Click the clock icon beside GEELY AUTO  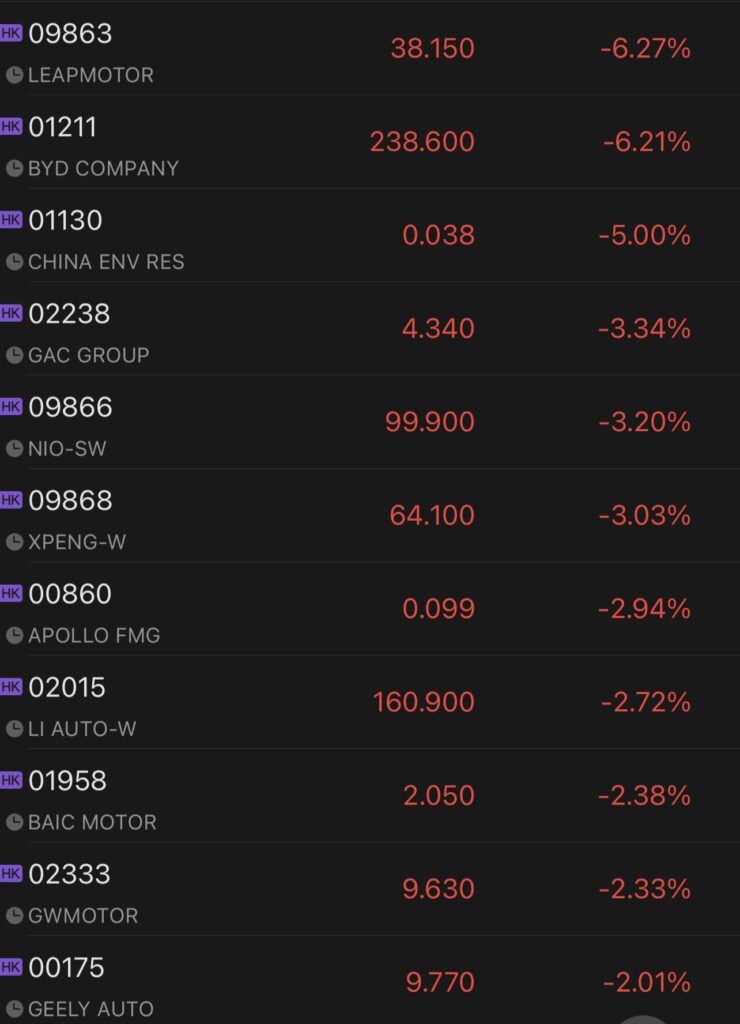coord(14,1009)
